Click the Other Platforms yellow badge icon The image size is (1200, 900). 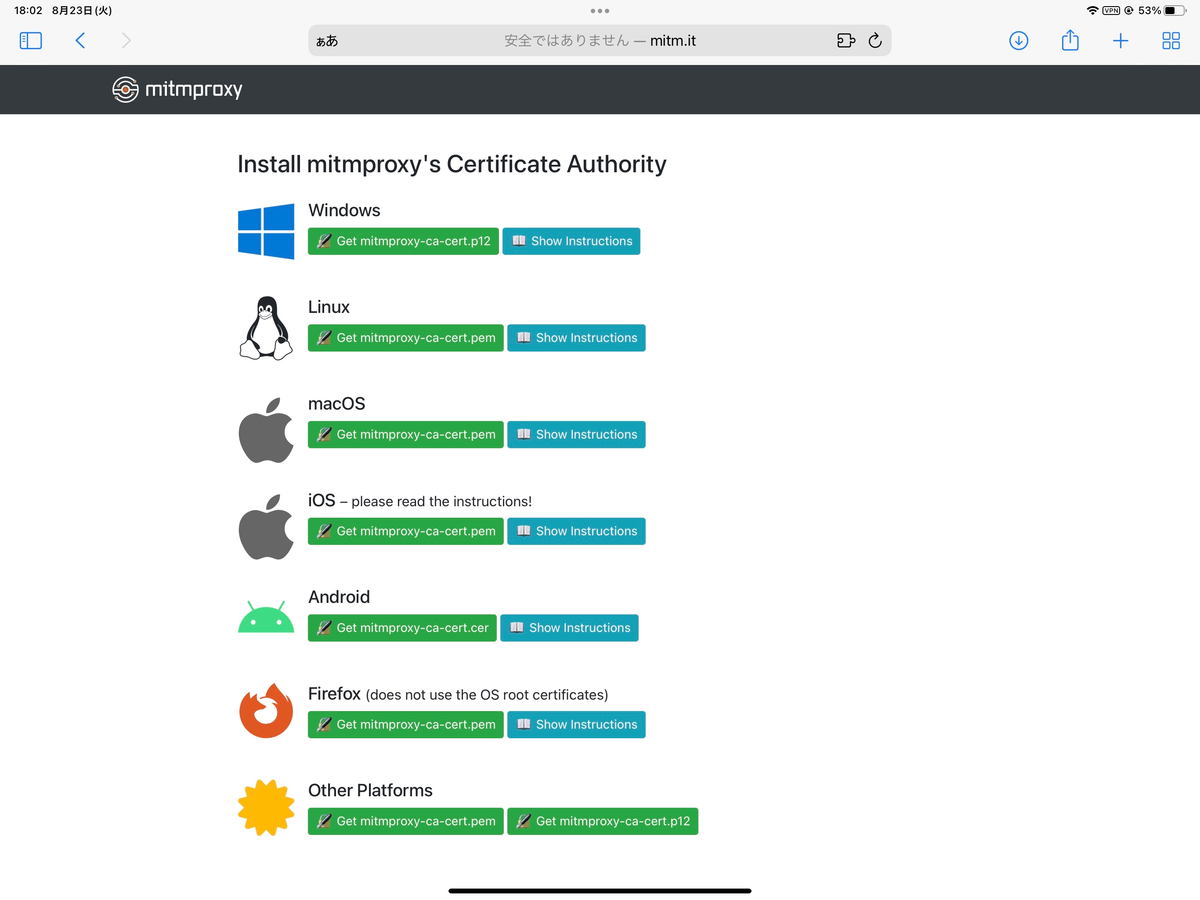tap(266, 807)
